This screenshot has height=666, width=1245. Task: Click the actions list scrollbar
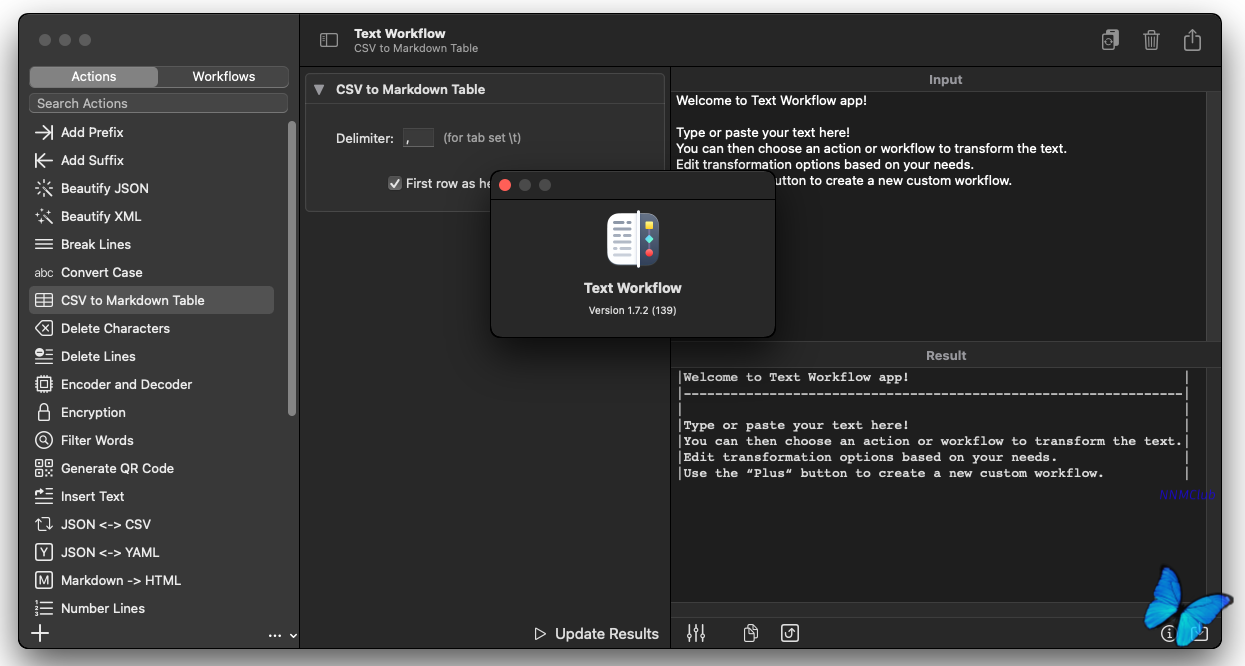[x=292, y=268]
